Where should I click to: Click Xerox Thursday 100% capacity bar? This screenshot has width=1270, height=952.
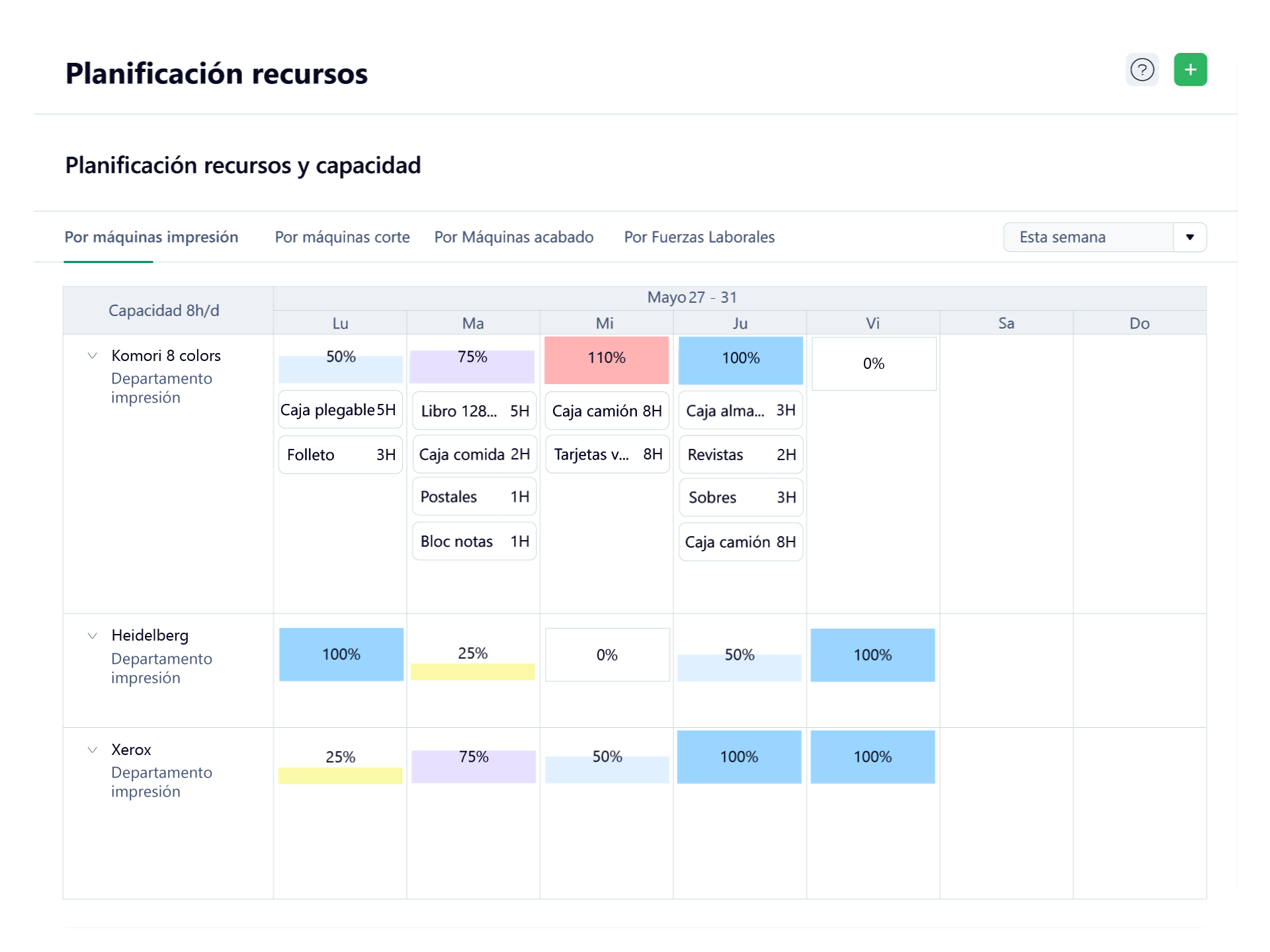click(739, 757)
